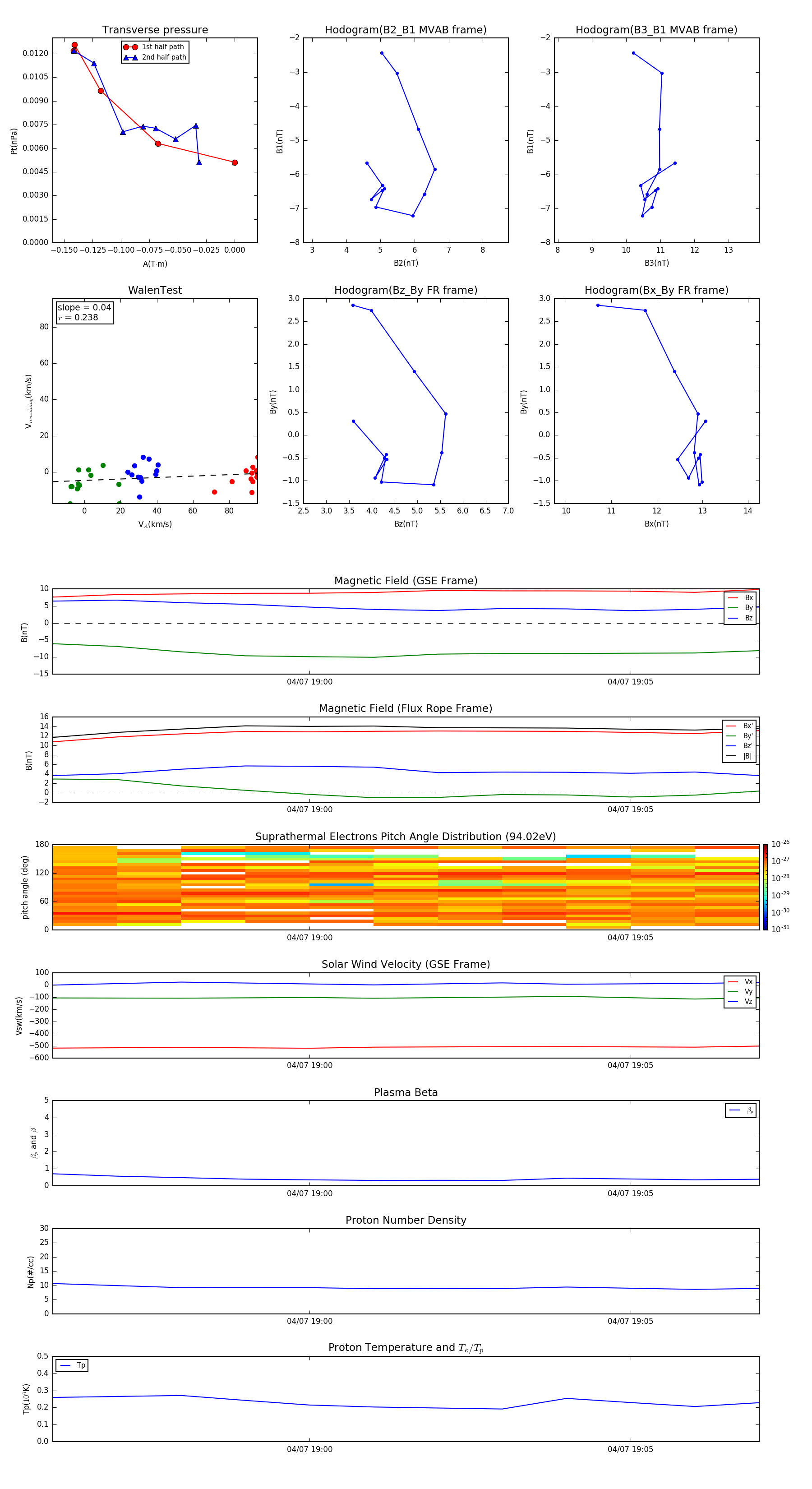Click the 'Proton Temperature and Te/Tp' title
The width and height of the screenshot is (812, 1489).
(406, 1347)
